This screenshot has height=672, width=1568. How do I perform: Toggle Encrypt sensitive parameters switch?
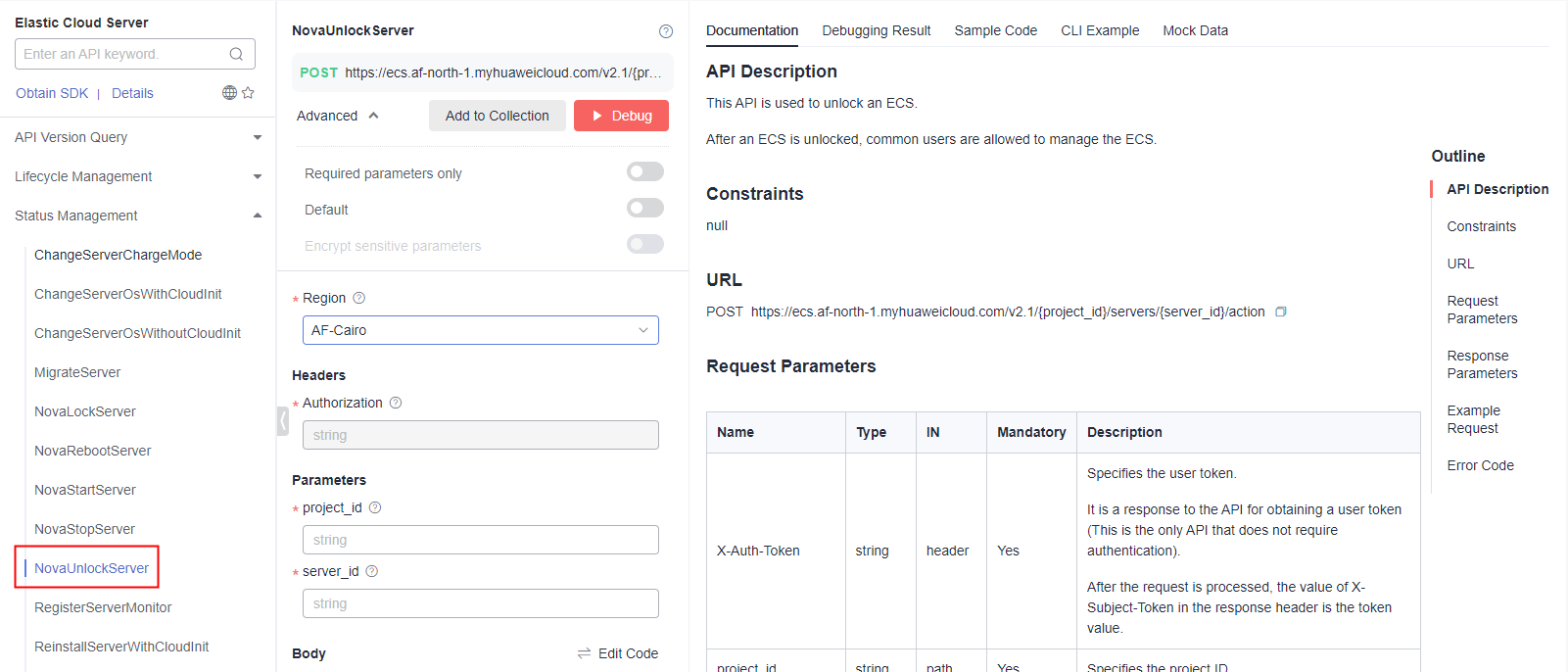pos(645,244)
